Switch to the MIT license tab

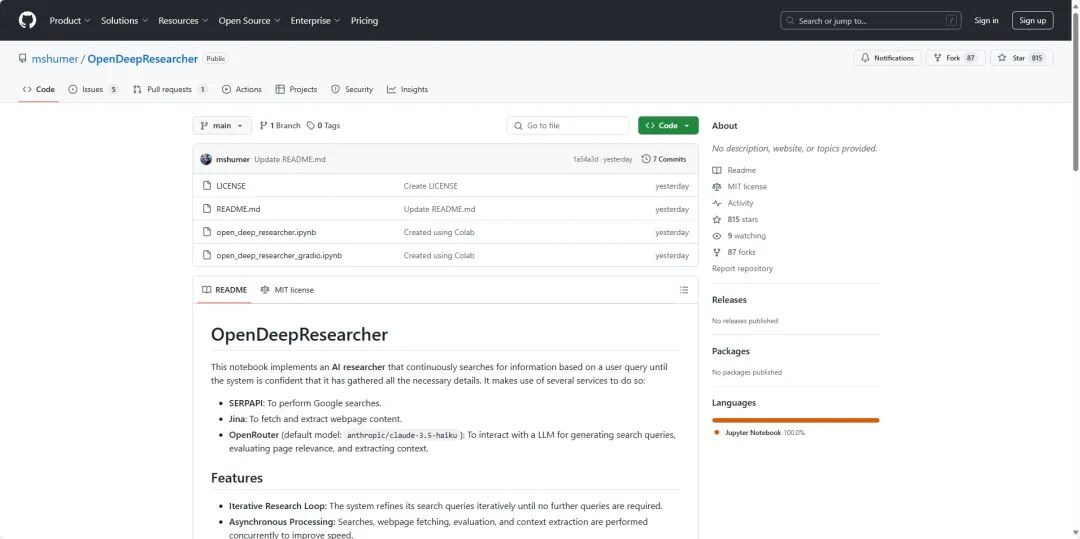(x=287, y=290)
